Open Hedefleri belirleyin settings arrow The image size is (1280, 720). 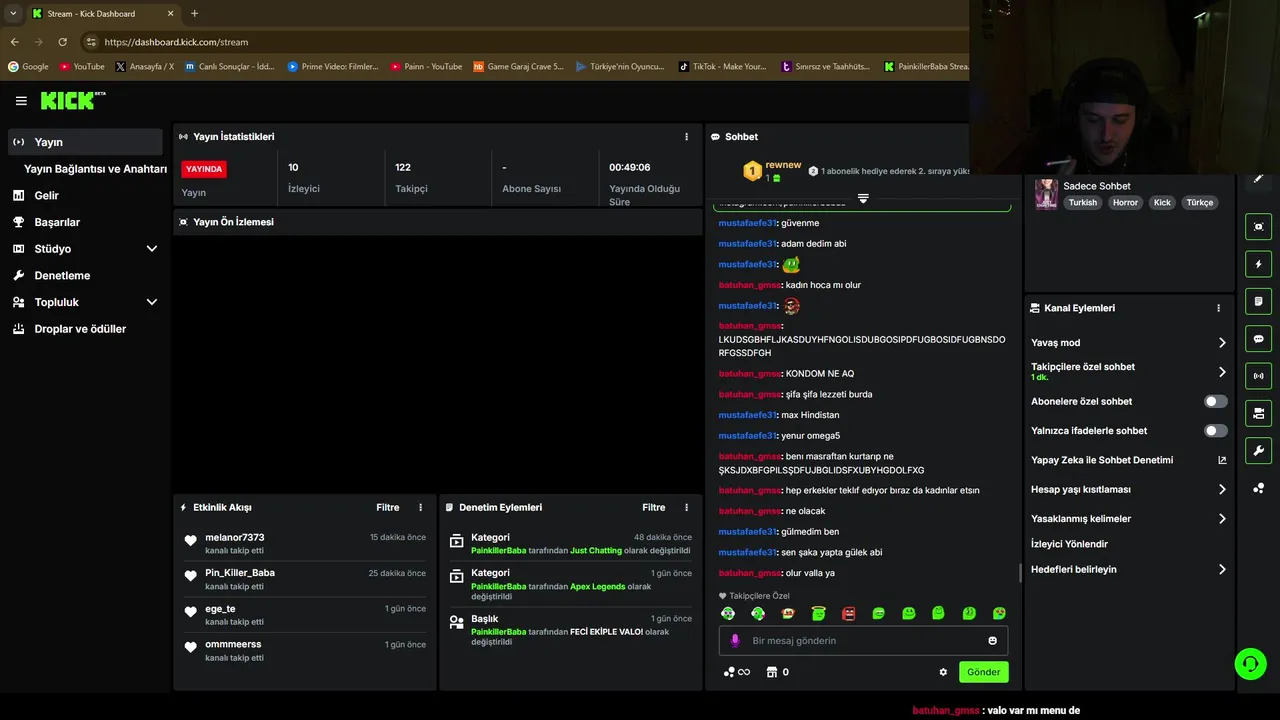coord(1222,570)
